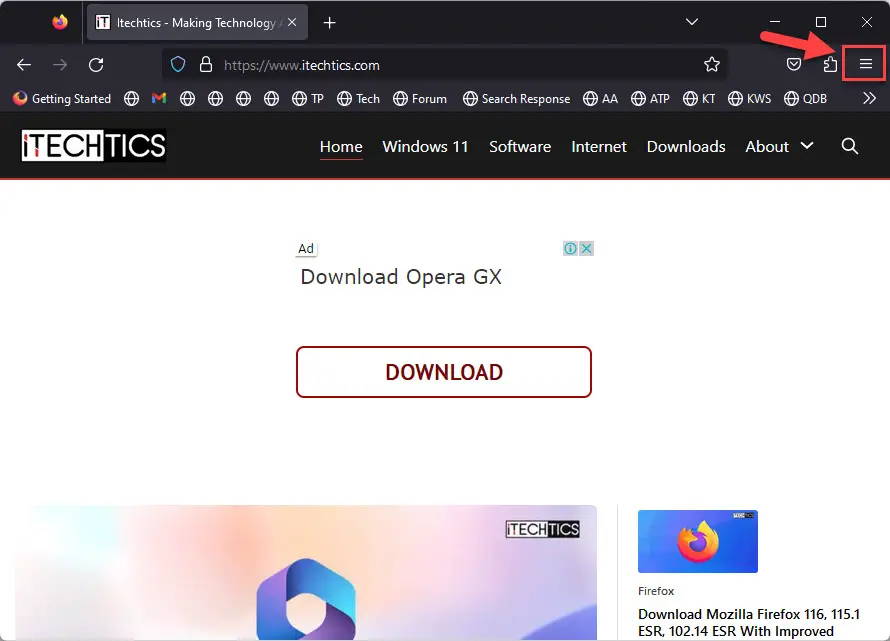Open the KWS bookmark
Image resolution: width=890 pixels, height=641 pixels.
coord(749,98)
